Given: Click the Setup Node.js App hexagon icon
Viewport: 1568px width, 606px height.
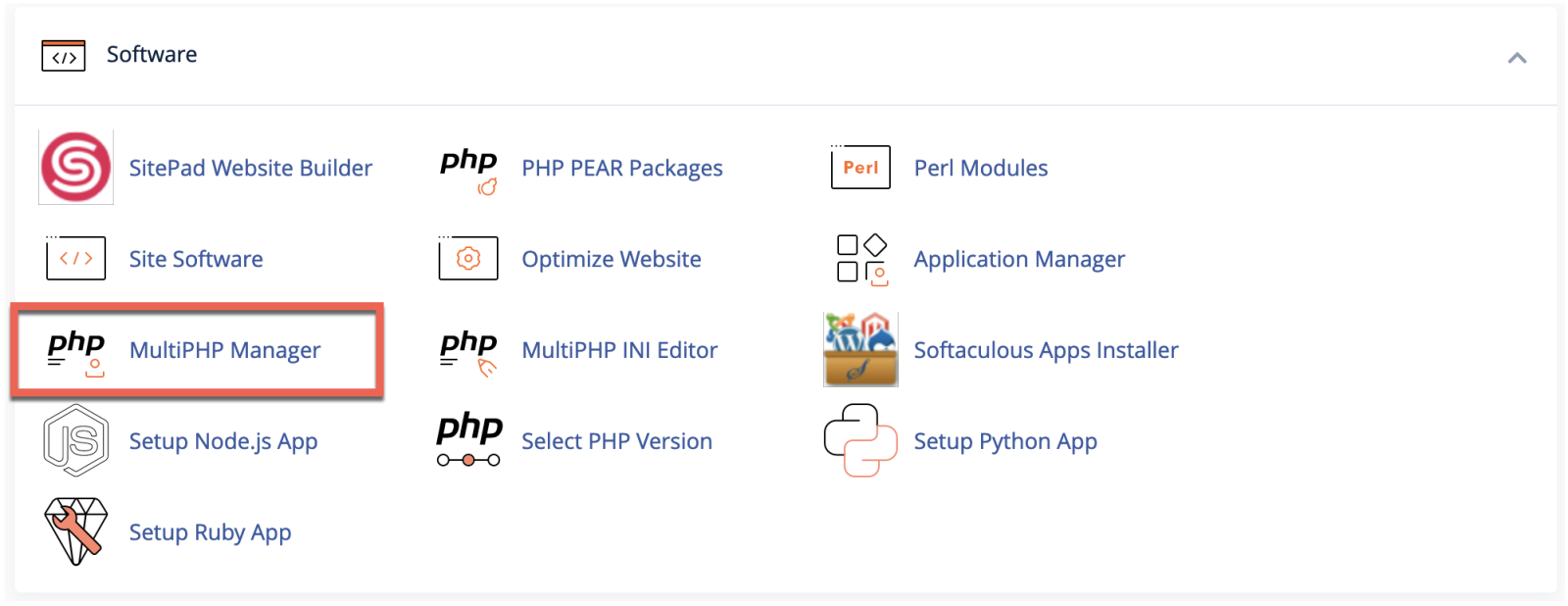Looking at the screenshot, I should tap(75, 441).
